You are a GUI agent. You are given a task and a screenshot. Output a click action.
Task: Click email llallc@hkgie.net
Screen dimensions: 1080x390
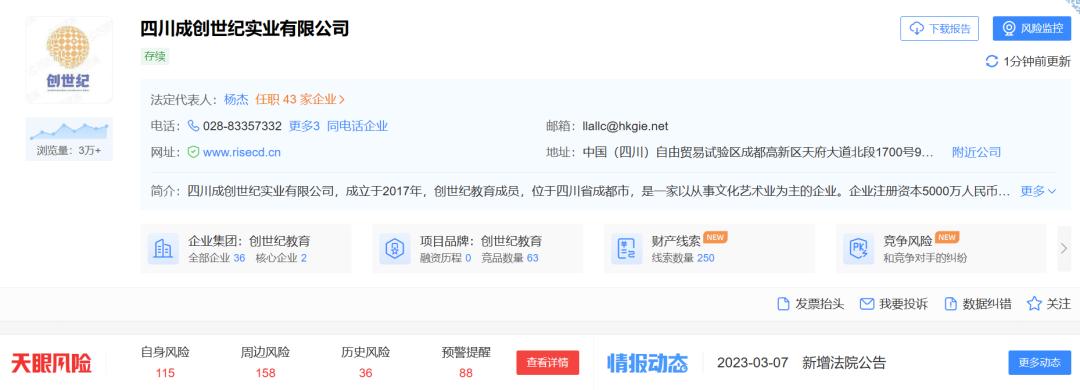click(x=625, y=126)
